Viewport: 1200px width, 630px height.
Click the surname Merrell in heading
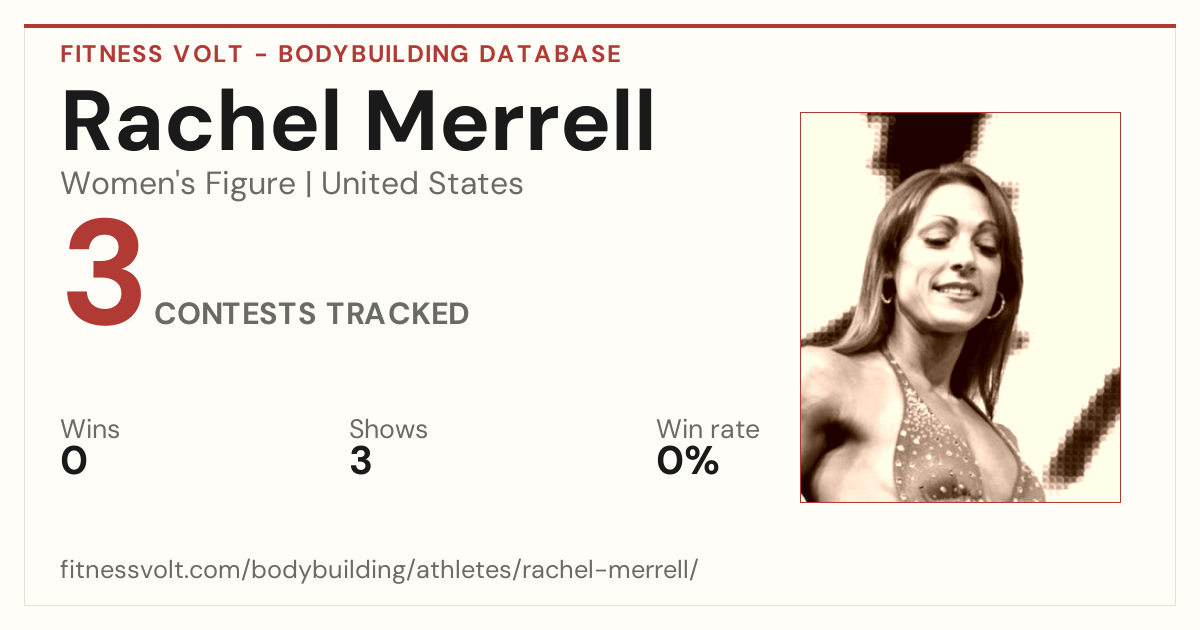pos(510,121)
